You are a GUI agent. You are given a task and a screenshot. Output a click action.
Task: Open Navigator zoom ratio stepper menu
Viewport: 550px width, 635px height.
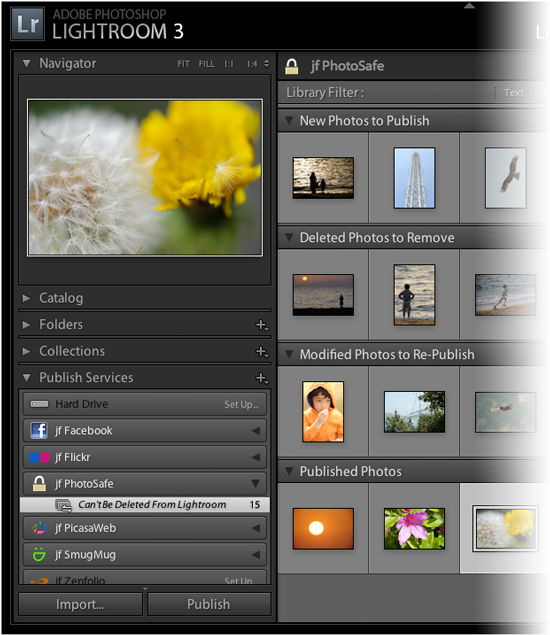pos(266,64)
